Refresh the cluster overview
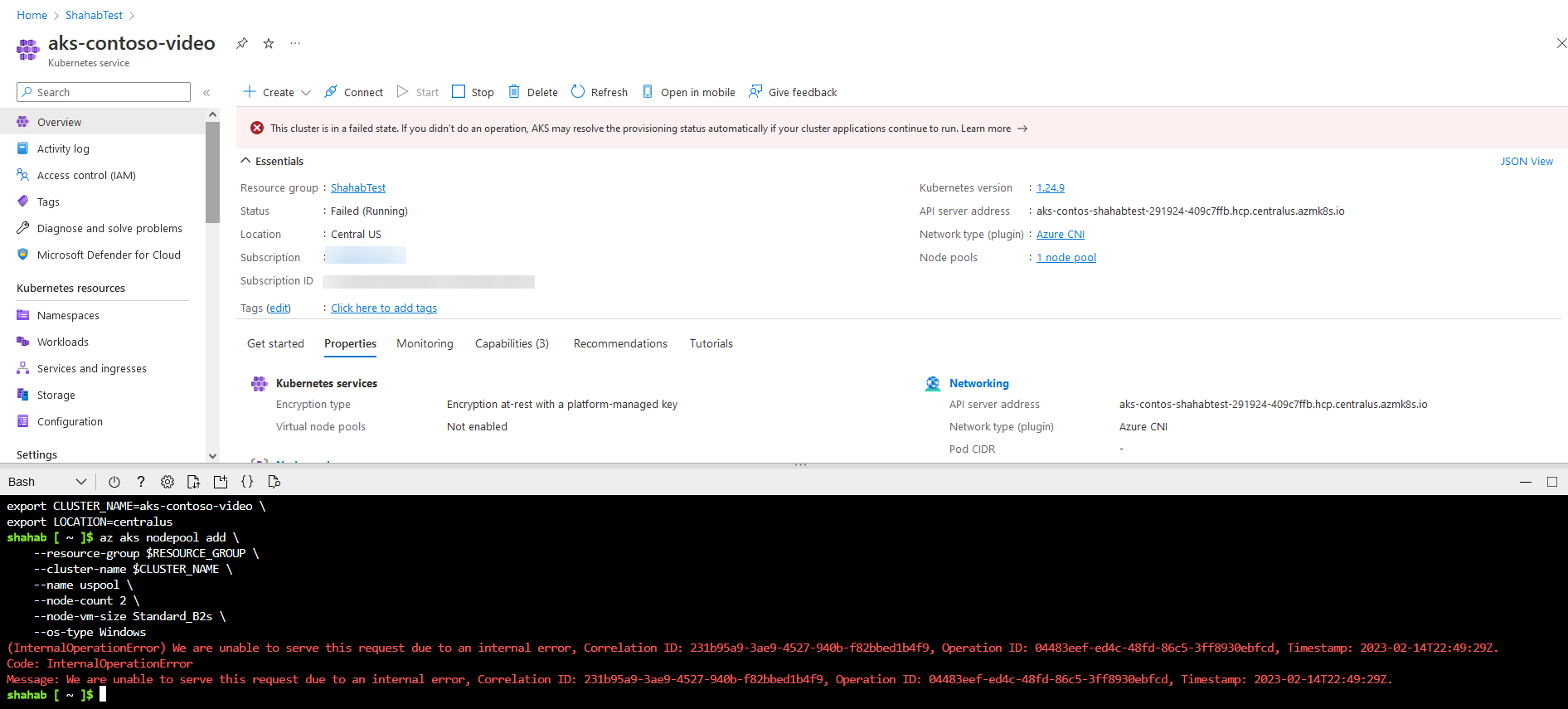Viewport: 1568px width, 709px height. click(x=600, y=92)
